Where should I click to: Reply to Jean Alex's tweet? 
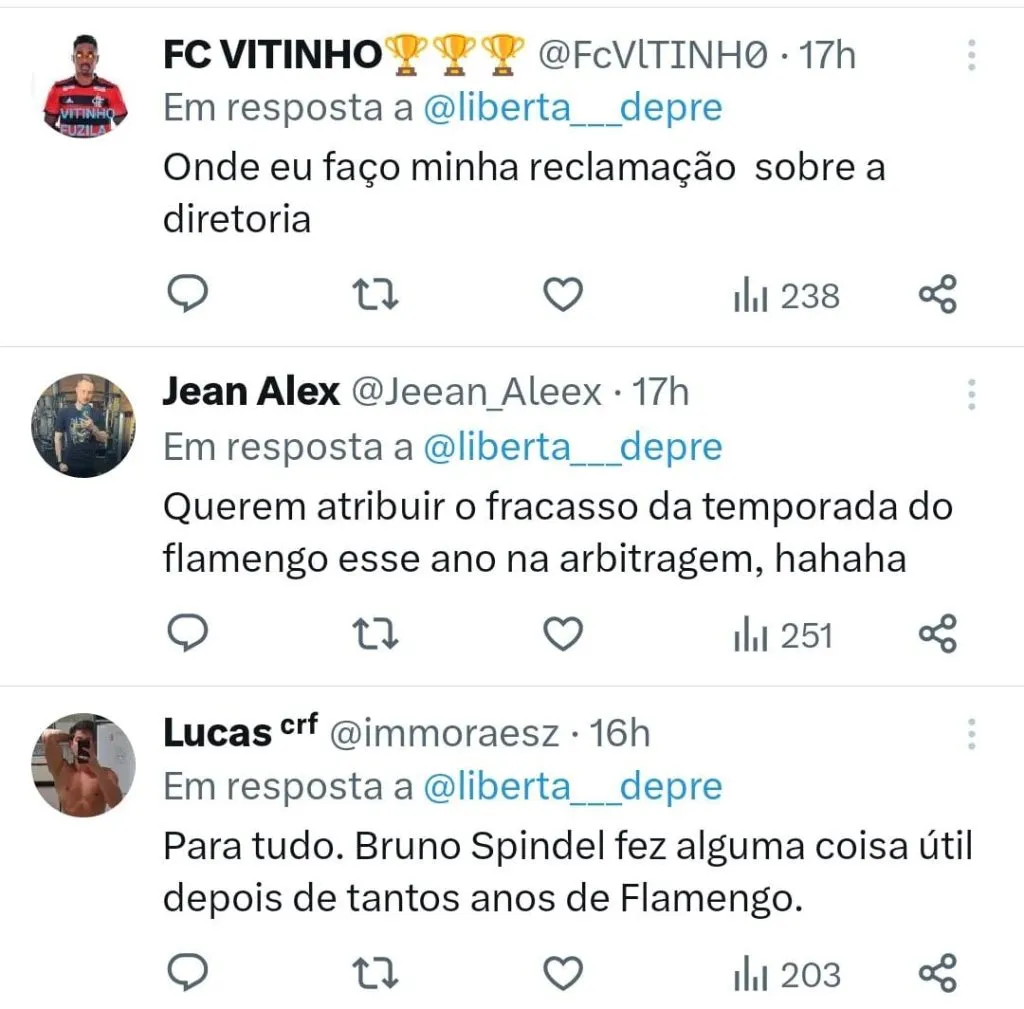(x=186, y=634)
